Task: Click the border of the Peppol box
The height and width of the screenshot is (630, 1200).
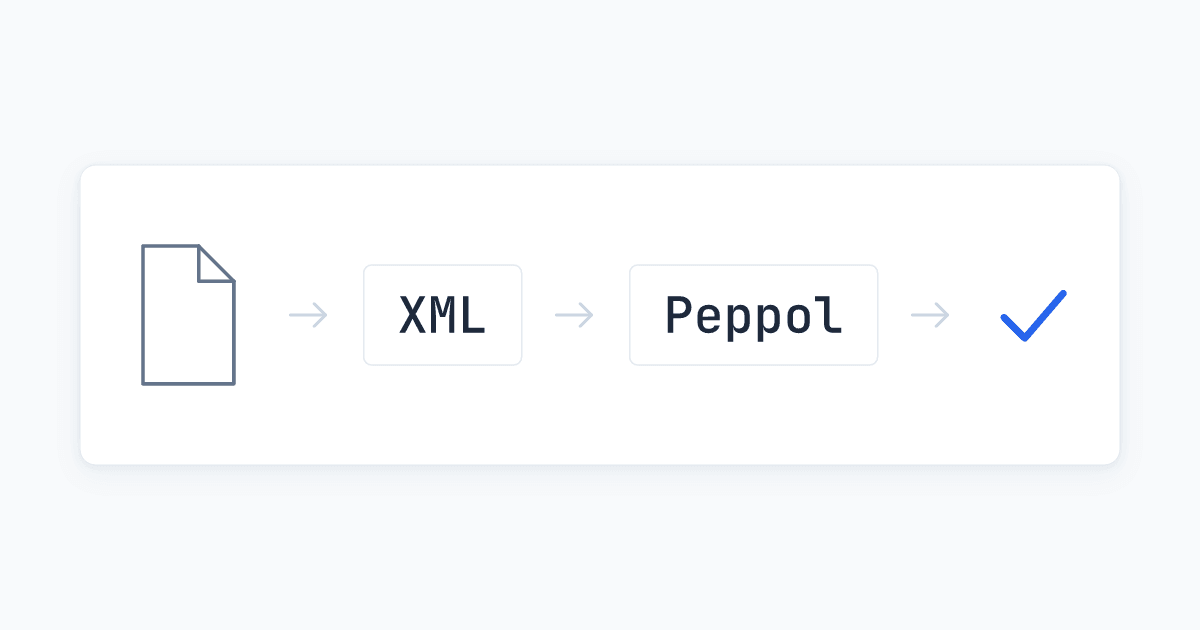Action: 754,265
